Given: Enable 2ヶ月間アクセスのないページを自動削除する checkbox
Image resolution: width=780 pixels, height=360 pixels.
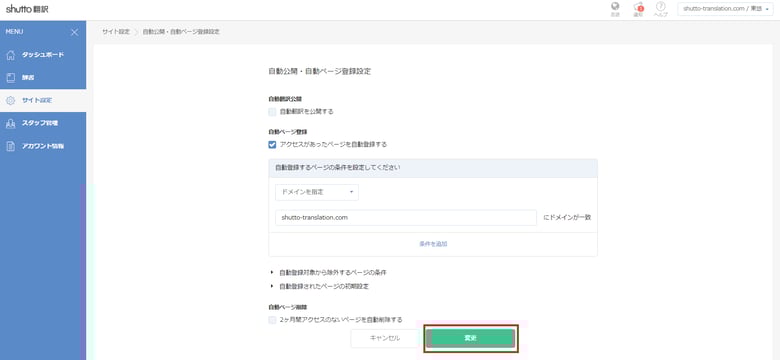Looking at the screenshot, I should pos(272,320).
